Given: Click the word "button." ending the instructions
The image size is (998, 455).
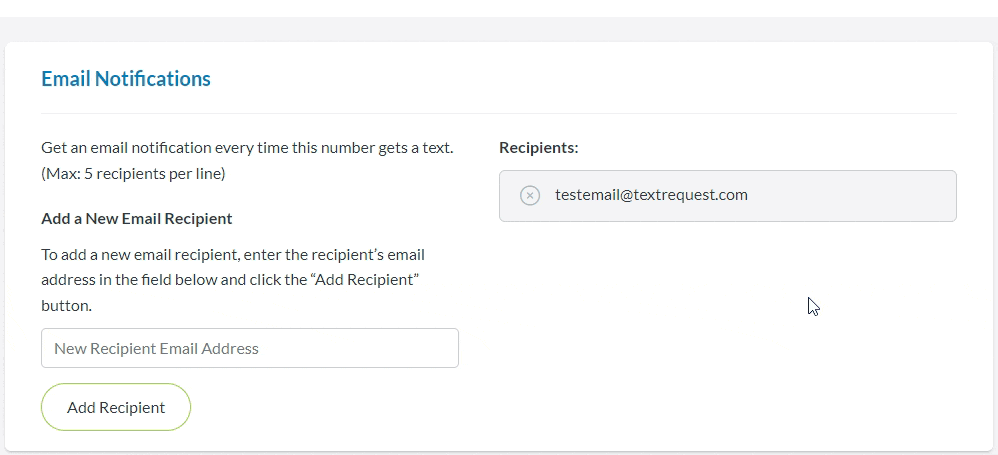Looking at the screenshot, I should click(x=66, y=306).
